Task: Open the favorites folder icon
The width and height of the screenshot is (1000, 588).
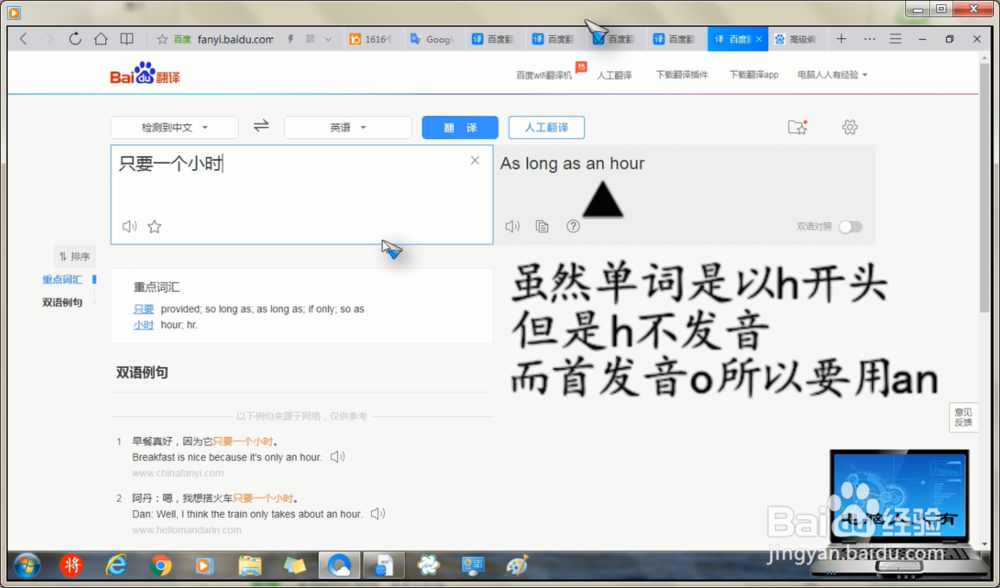Action: coord(797,127)
